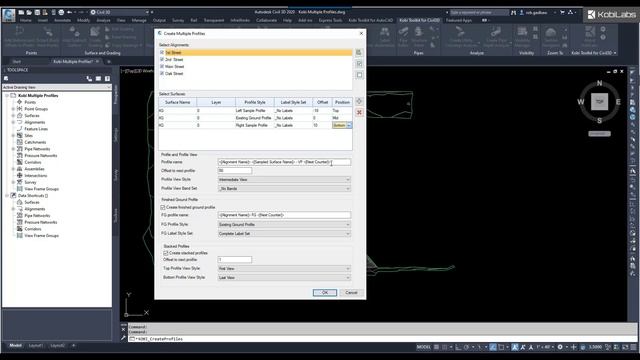Open the Position dropdown showing Bottom
Screen dimensions: 640x360
coord(349,125)
